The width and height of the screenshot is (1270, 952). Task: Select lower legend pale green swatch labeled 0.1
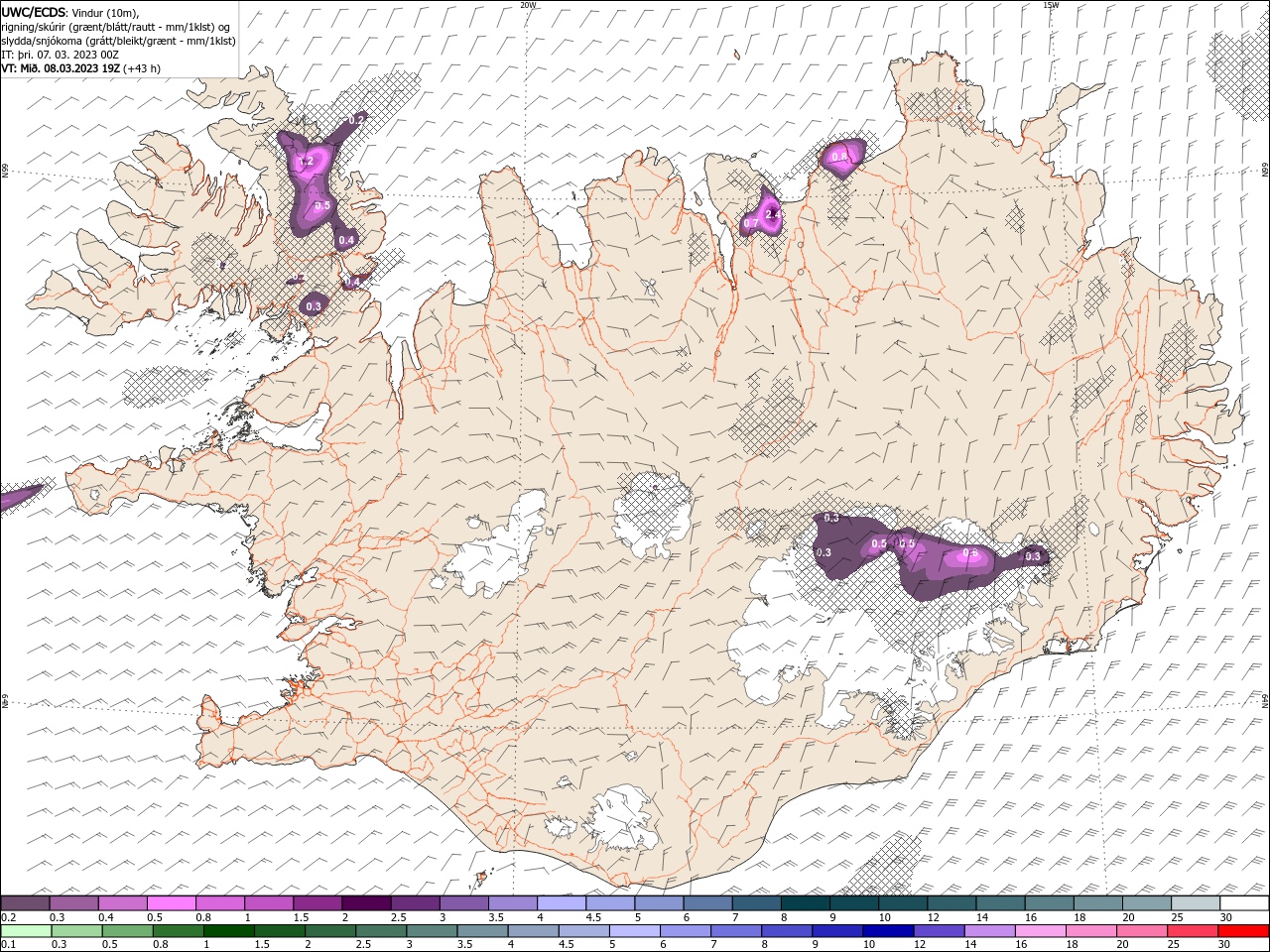(x=26, y=931)
